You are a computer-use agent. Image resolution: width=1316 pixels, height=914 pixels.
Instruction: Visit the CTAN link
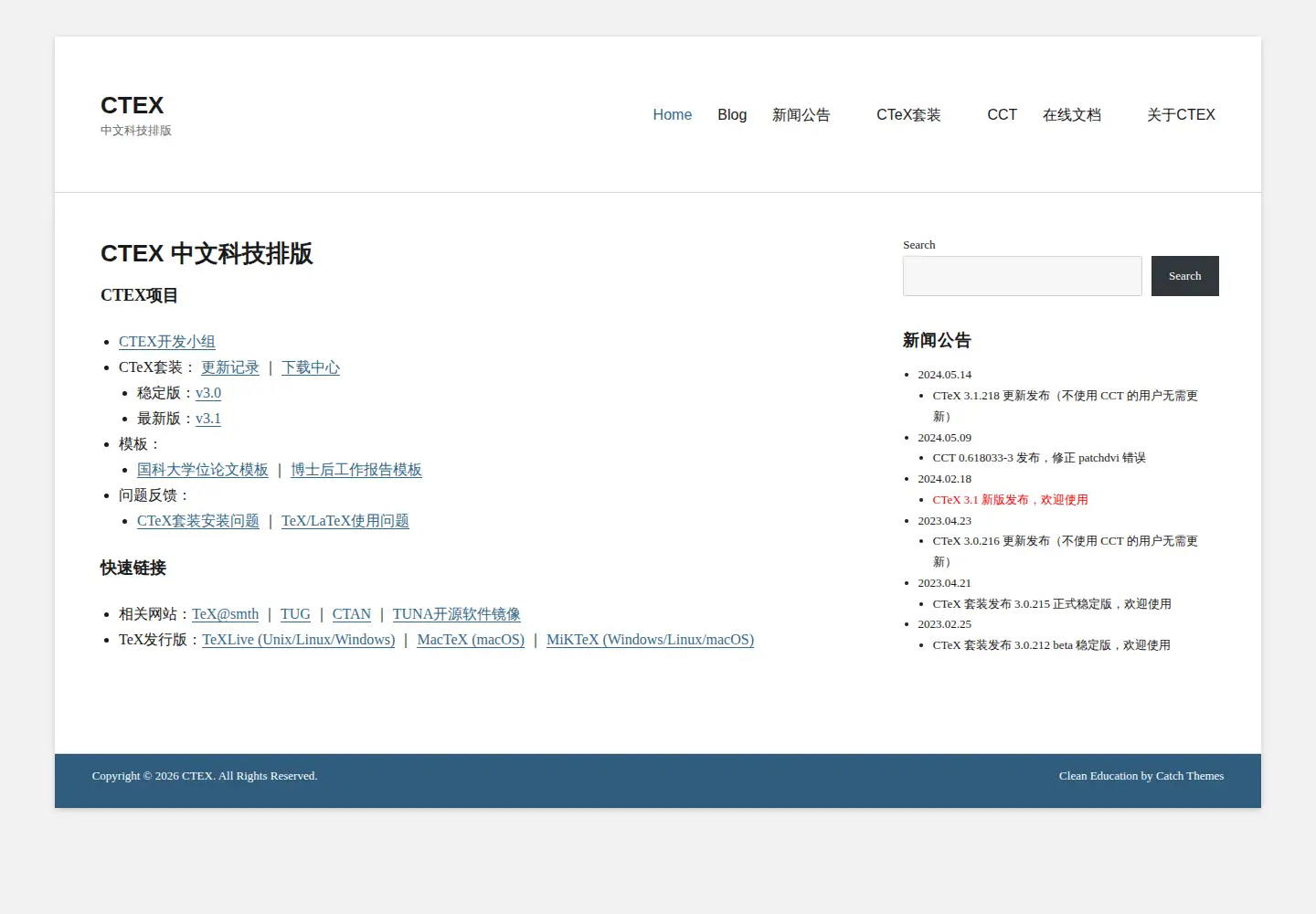pos(352,614)
